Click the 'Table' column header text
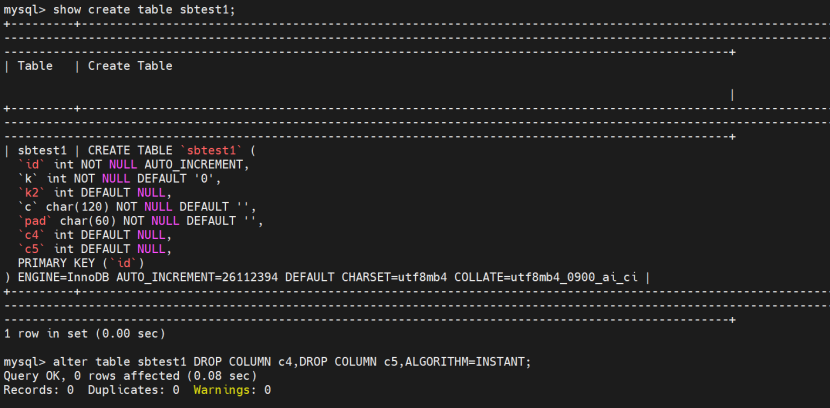The image size is (830, 408). click(x=35, y=66)
